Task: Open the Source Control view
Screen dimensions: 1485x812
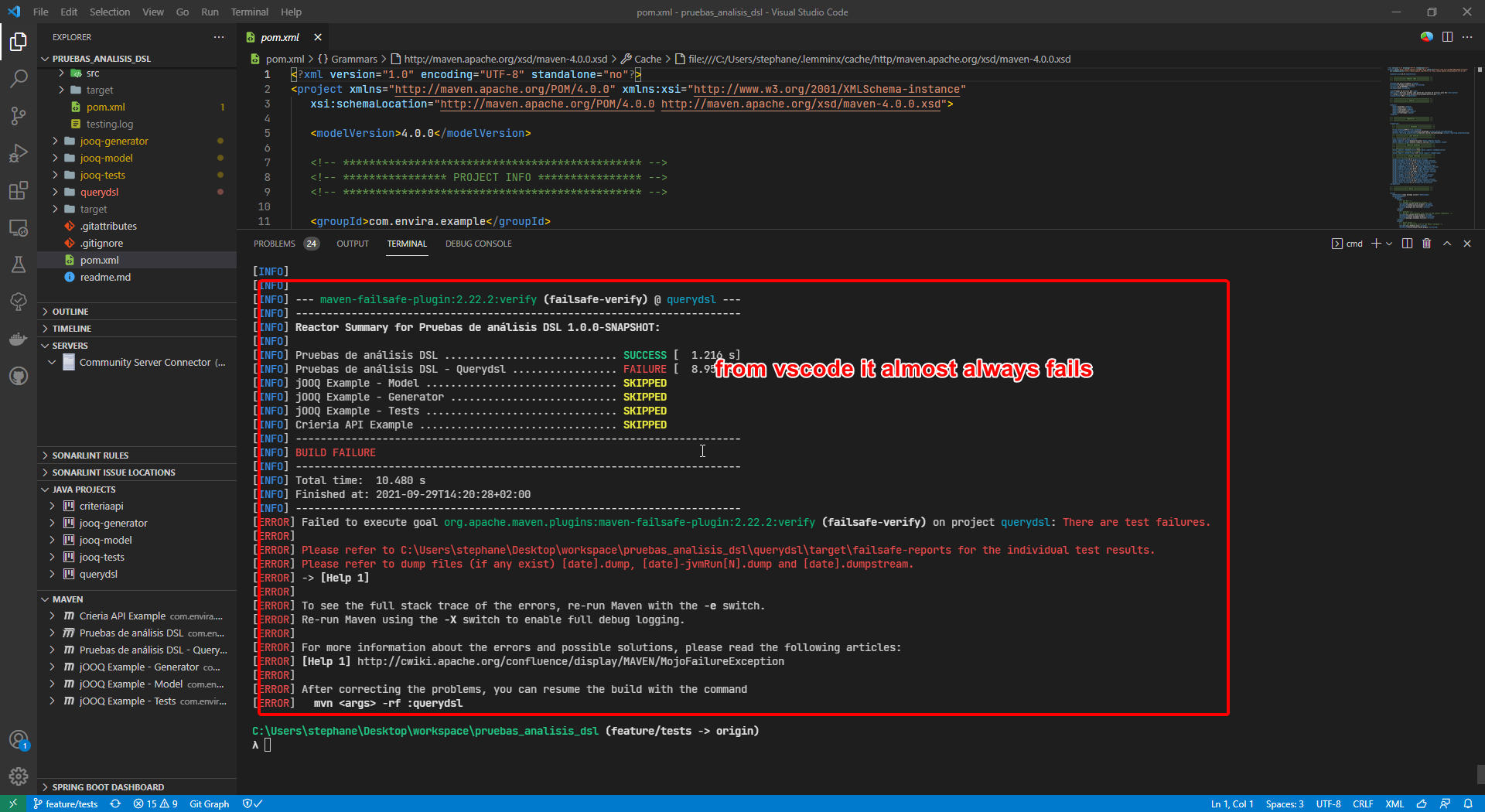Action: point(19,115)
